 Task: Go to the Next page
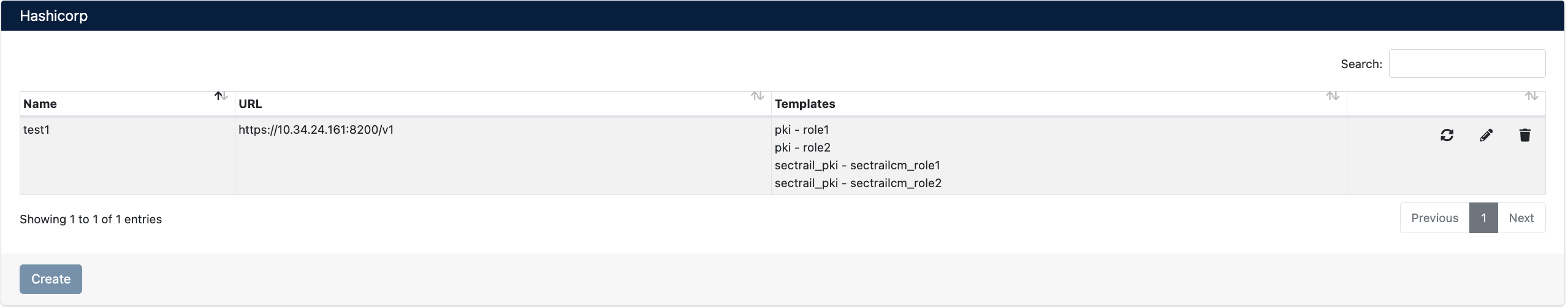(1521, 218)
